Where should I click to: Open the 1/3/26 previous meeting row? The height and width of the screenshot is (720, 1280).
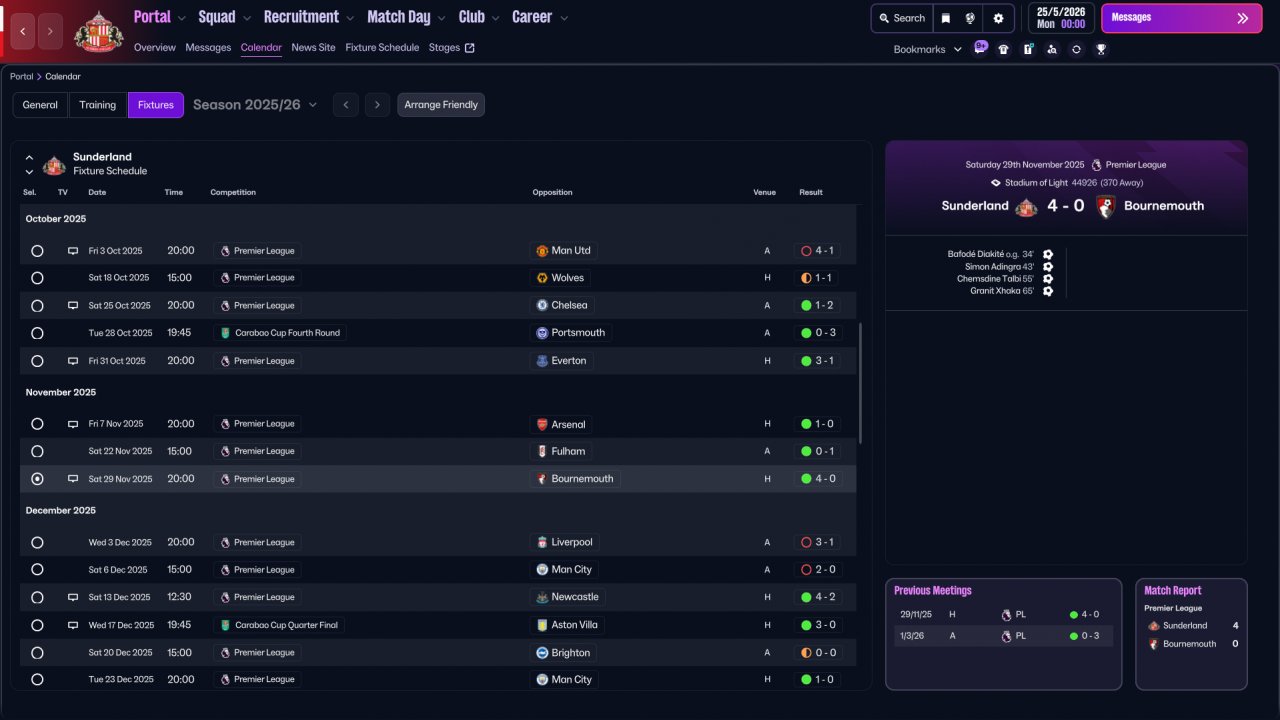pos(1003,636)
